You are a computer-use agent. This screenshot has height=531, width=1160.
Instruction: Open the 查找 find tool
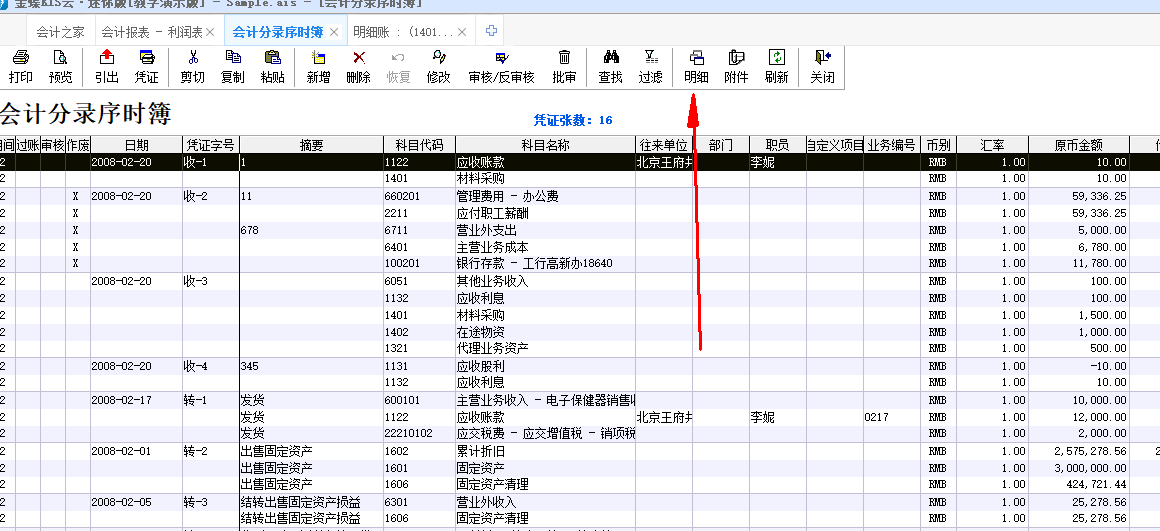click(610, 66)
